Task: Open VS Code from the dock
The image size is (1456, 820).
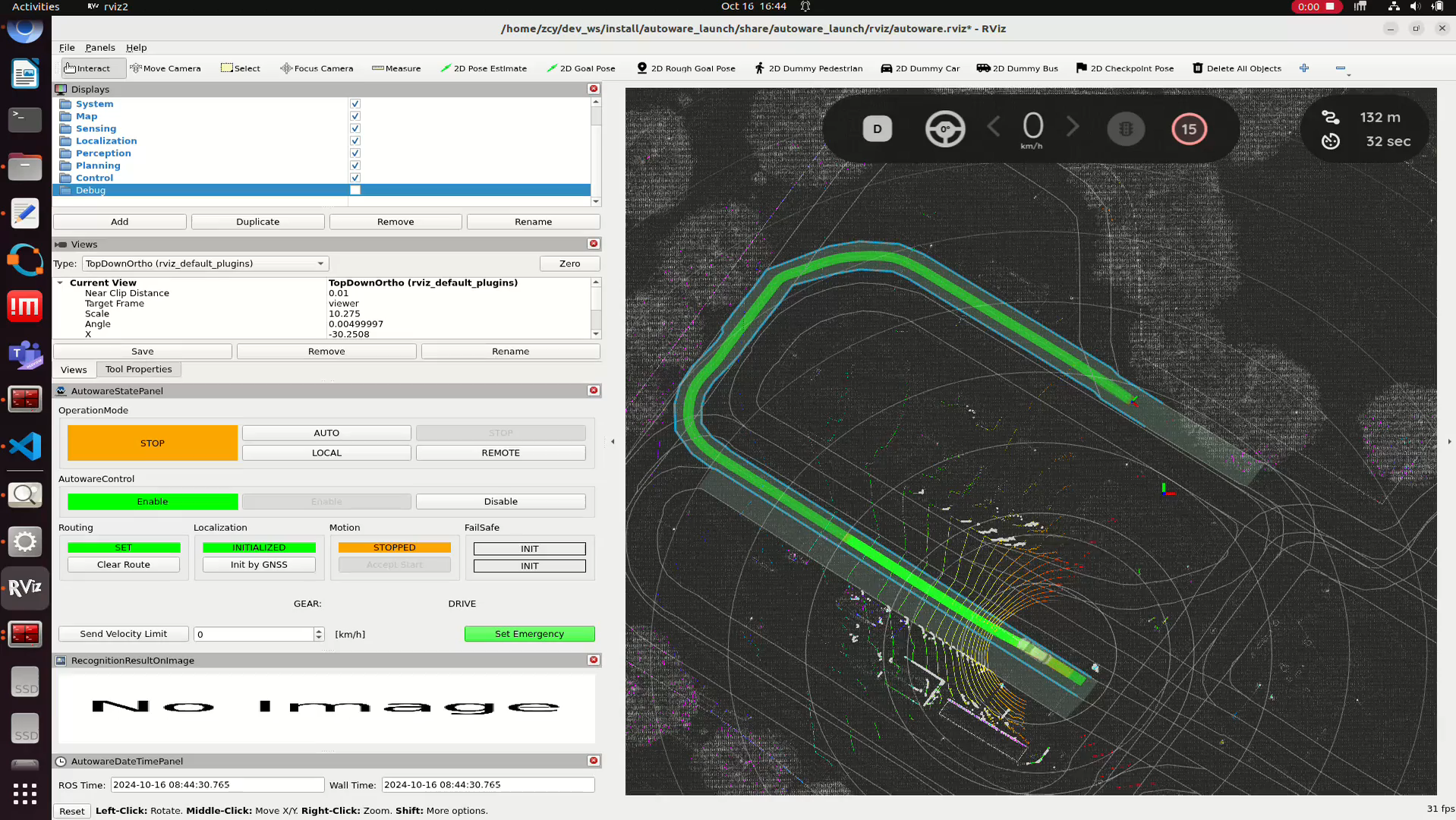Action: [x=25, y=446]
